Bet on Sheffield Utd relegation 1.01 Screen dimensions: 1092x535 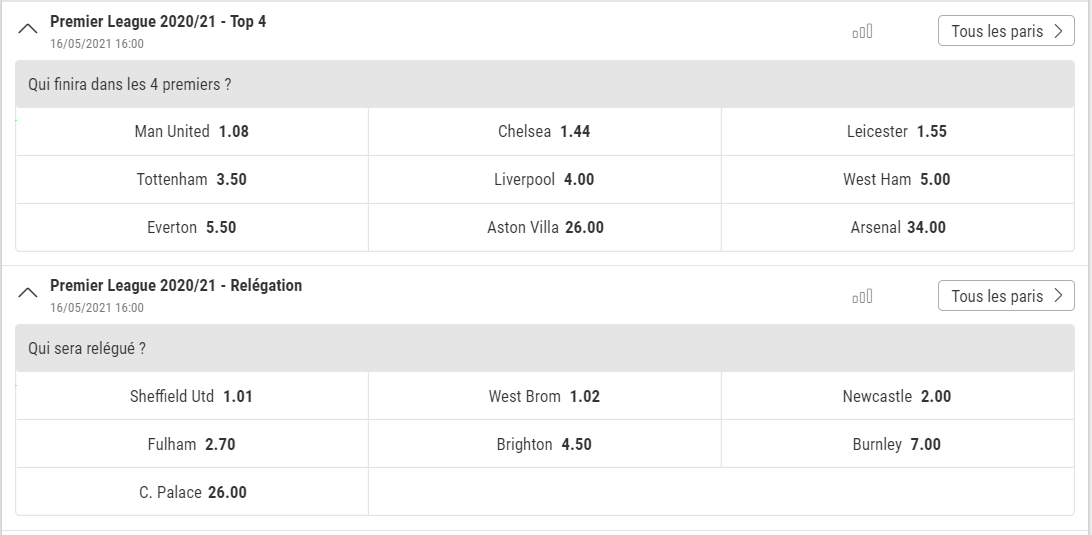[192, 397]
